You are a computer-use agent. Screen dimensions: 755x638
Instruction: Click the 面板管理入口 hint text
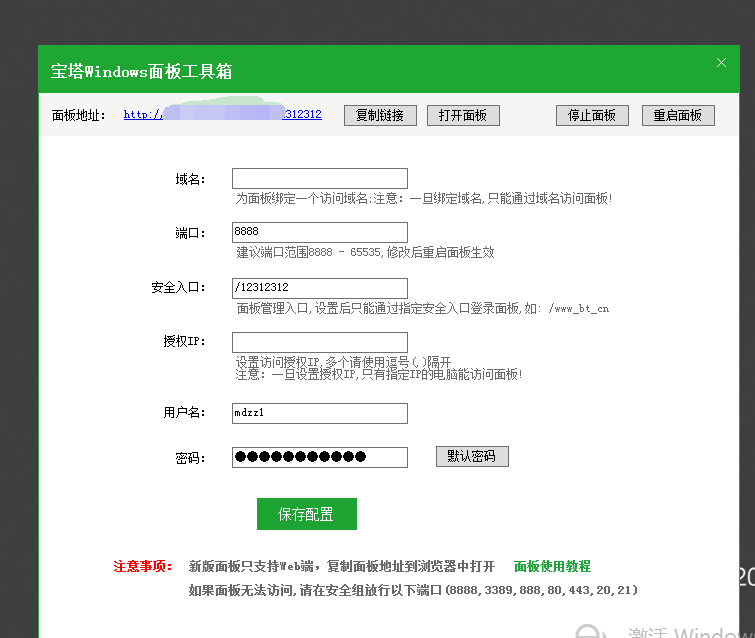point(423,308)
